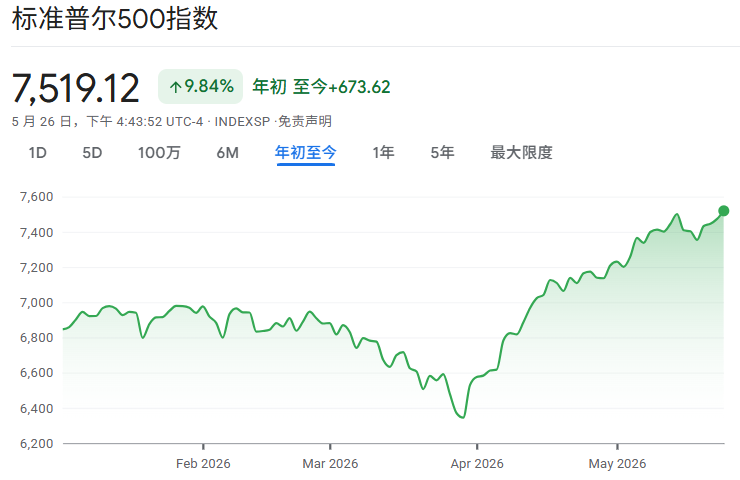Switch to the 5年 range tab
The image size is (740, 480).
[x=442, y=153]
